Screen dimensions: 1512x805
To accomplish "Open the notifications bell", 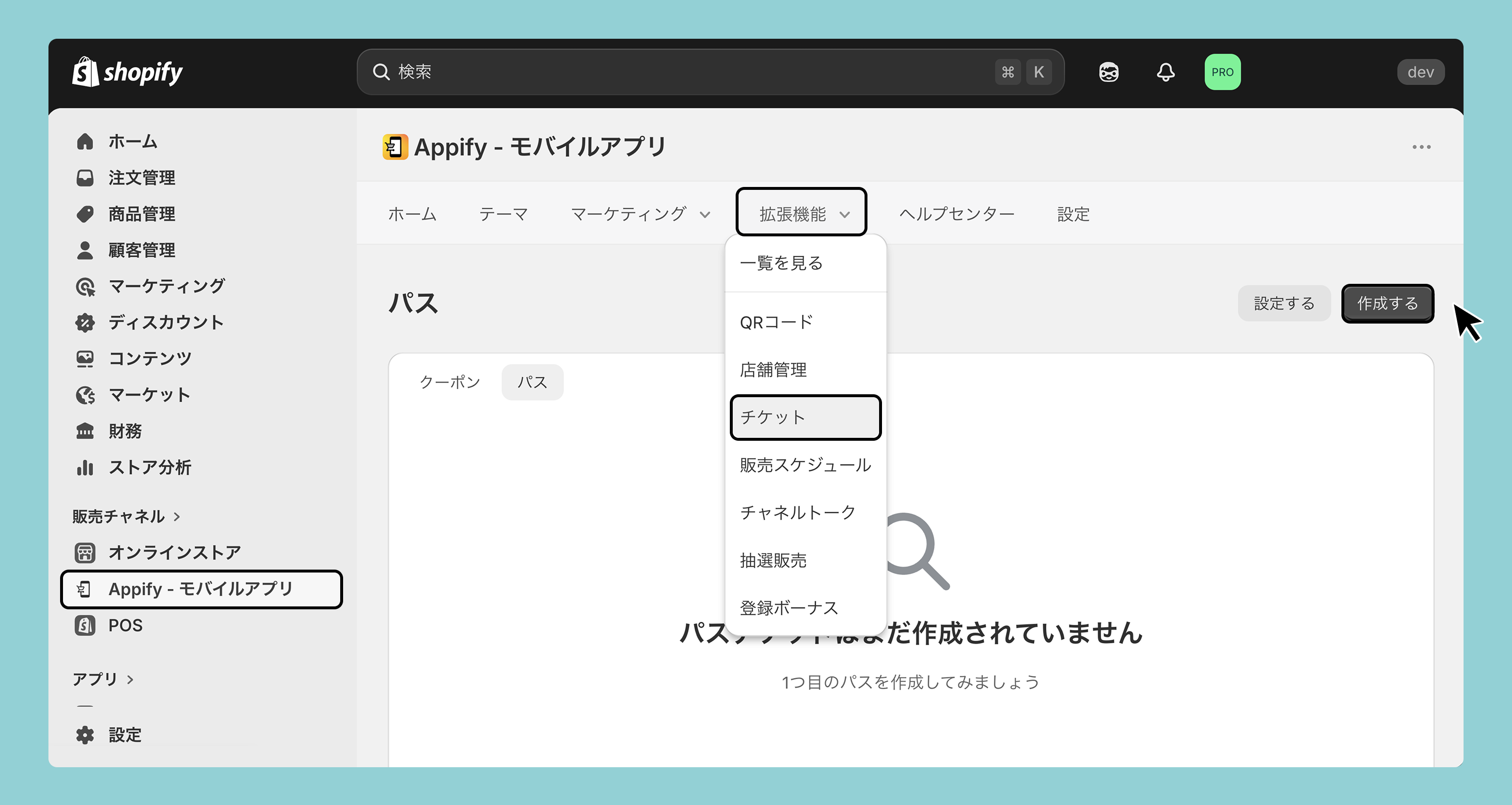I will pos(1165,72).
